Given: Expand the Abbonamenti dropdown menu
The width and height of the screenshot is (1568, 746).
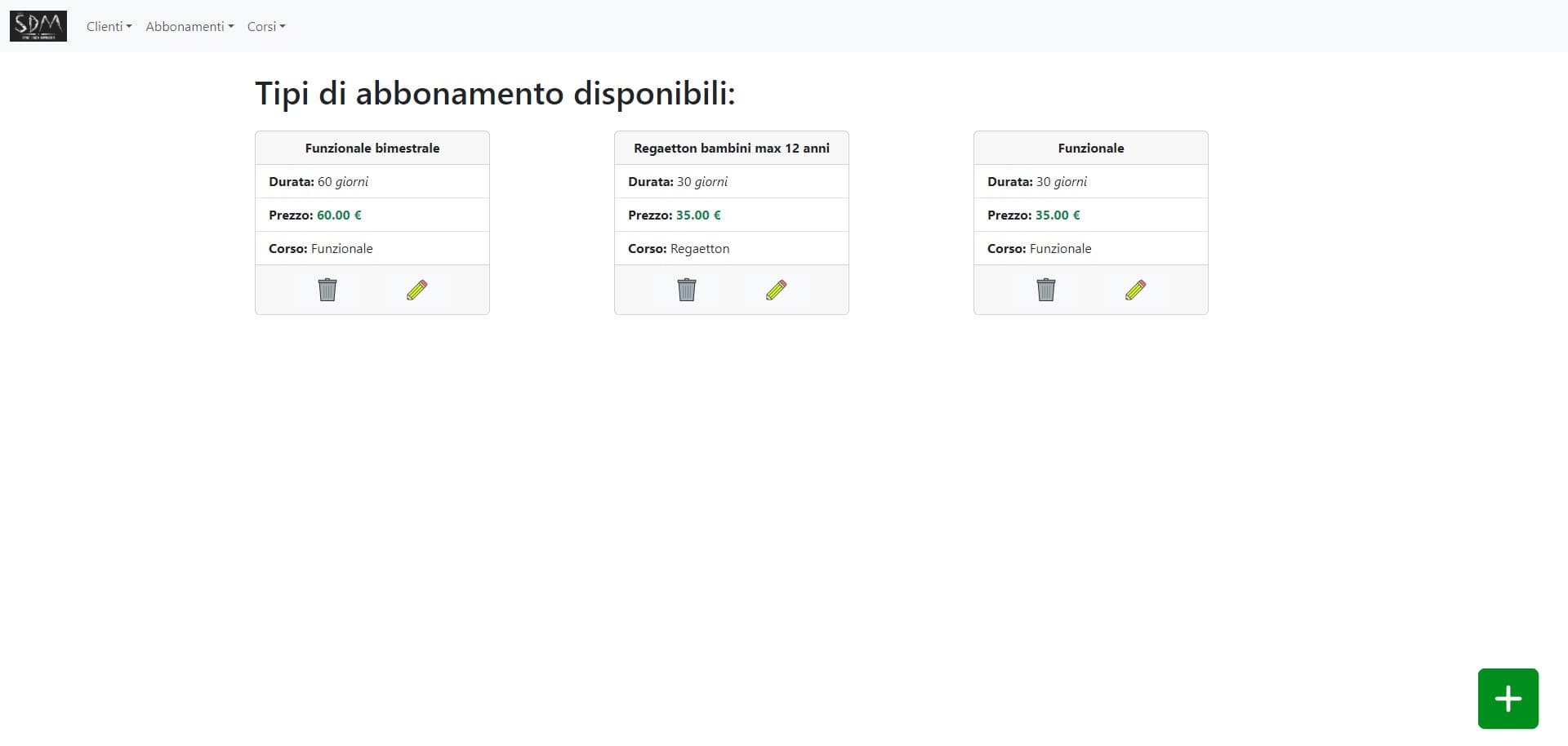Looking at the screenshot, I should (189, 26).
